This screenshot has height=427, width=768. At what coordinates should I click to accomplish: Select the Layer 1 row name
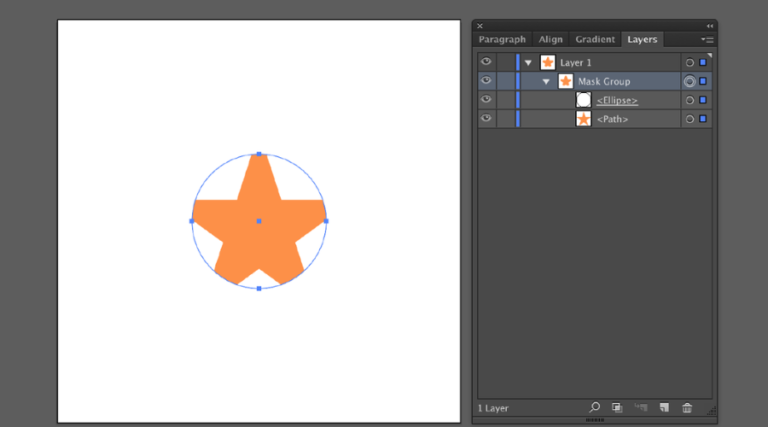tap(576, 63)
